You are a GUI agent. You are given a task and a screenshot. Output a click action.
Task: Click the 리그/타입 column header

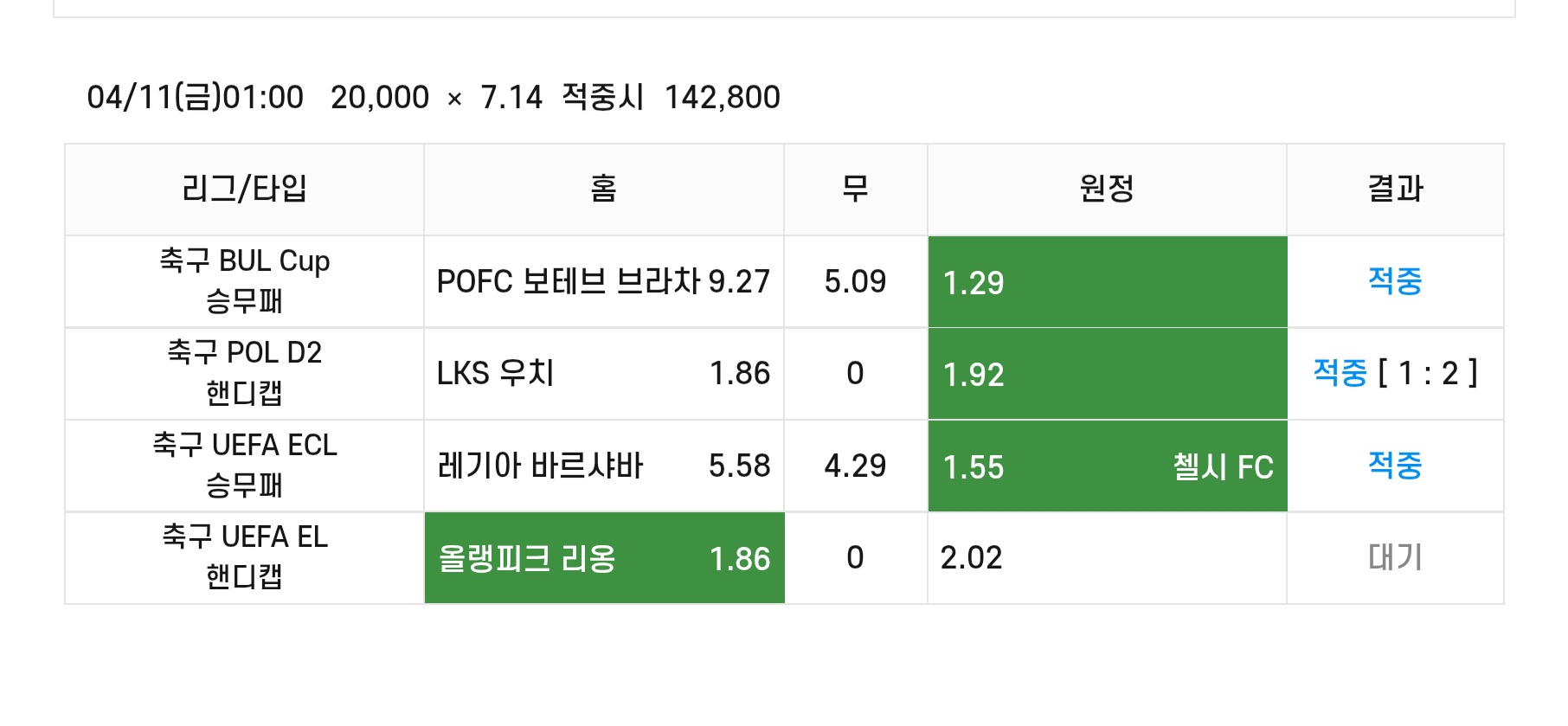245,189
